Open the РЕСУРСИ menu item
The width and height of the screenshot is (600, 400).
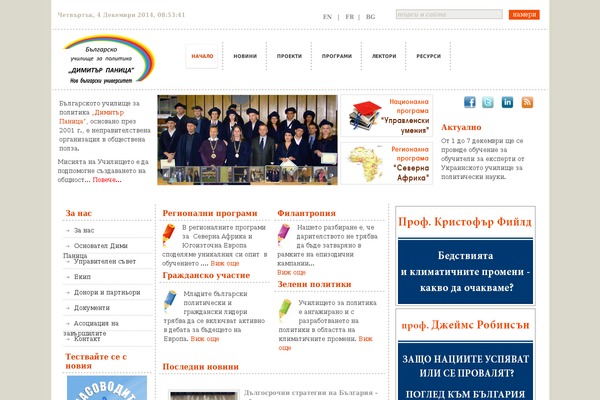click(429, 56)
